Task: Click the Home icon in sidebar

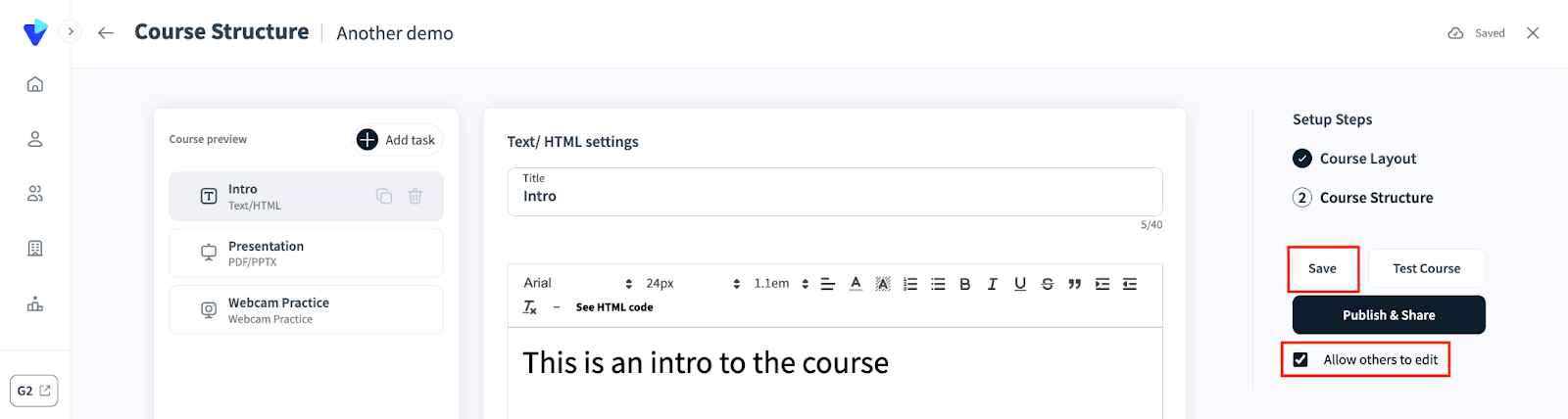Action: pos(35,84)
